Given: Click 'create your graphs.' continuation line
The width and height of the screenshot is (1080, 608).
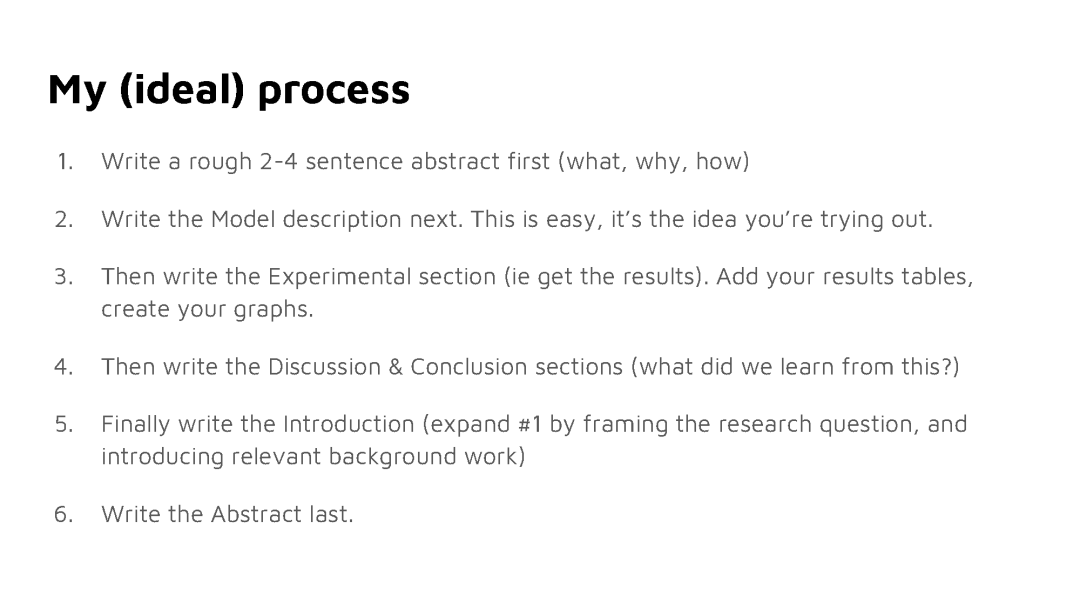Looking at the screenshot, I should (x=207, y=308).
